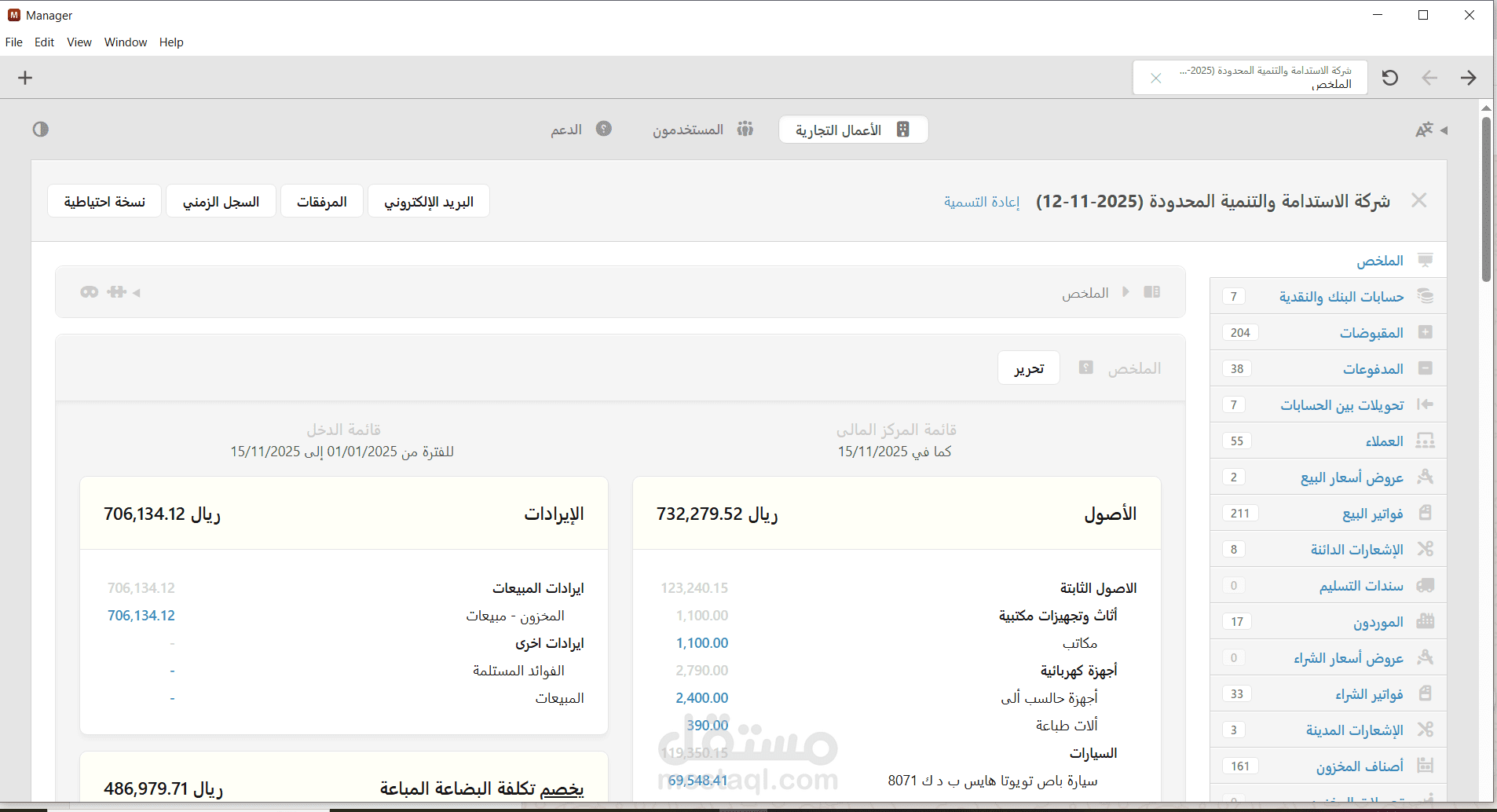Switch to الأعمال التجارية tab
Viewport: 1497px width, 812px height.
pos(853,130)
